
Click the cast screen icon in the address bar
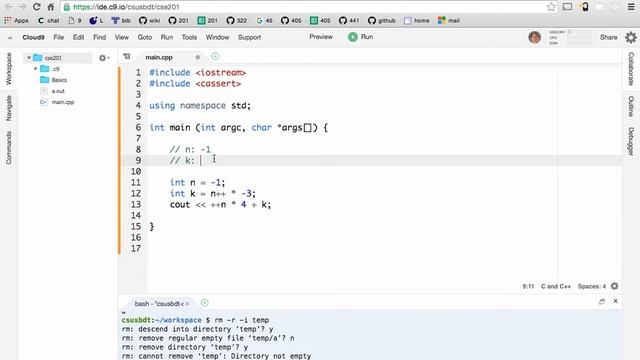pyautogui.click(x=567, y=7)
